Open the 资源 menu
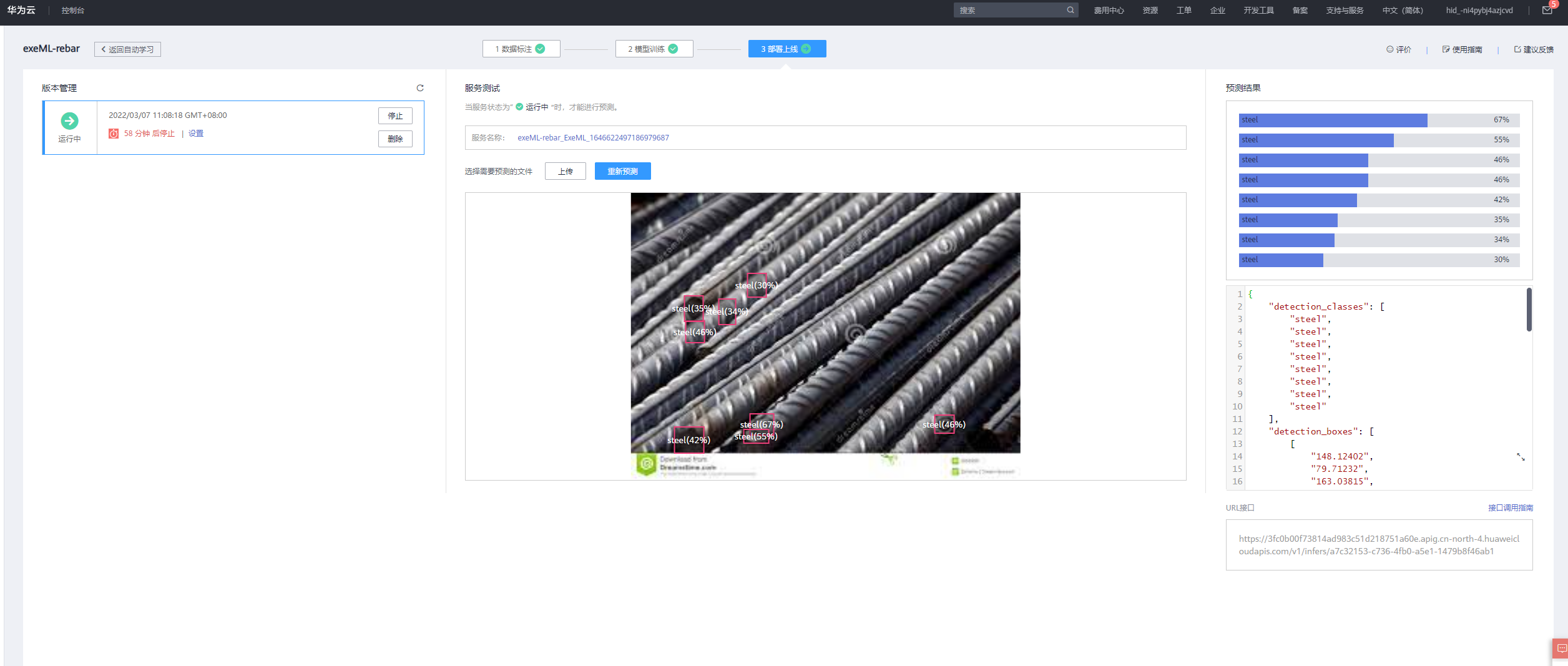Screen dimensions: 1568x666 coord(1150,11)
